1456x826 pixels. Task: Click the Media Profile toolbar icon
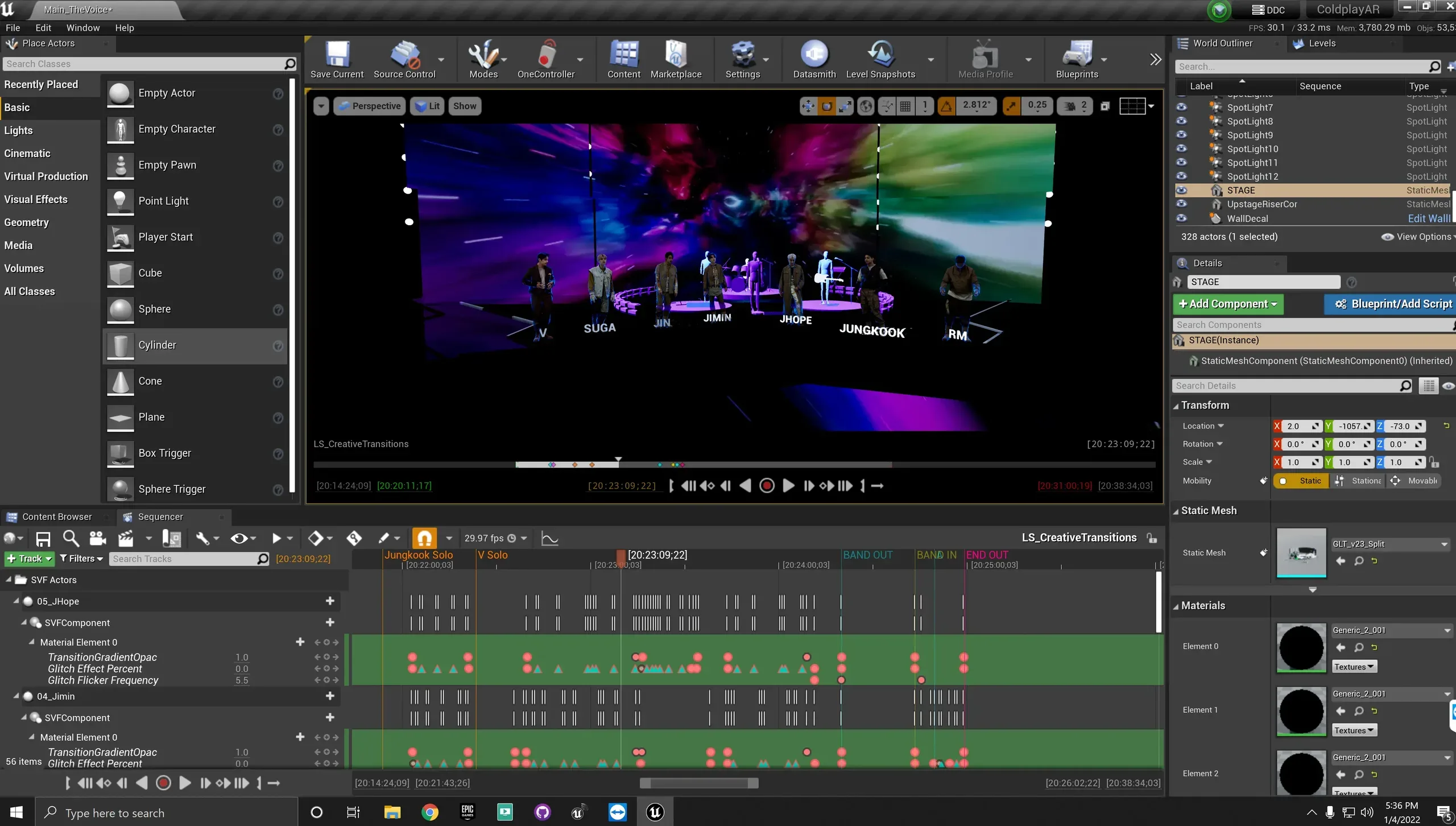985,59
